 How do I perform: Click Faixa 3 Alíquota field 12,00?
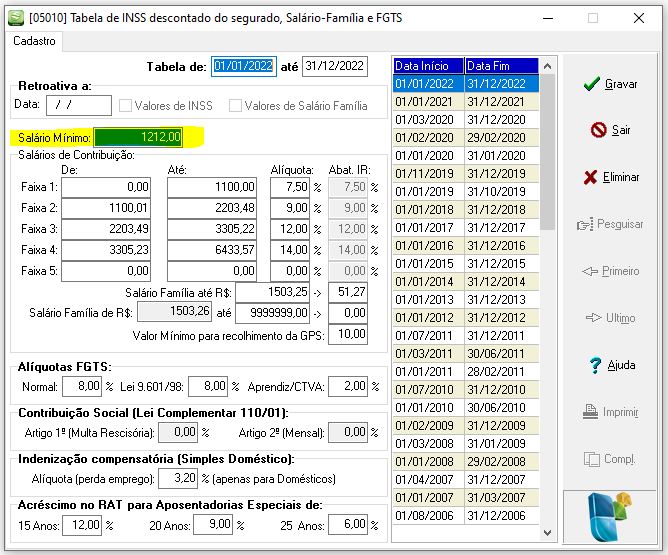tap(290, 229)
